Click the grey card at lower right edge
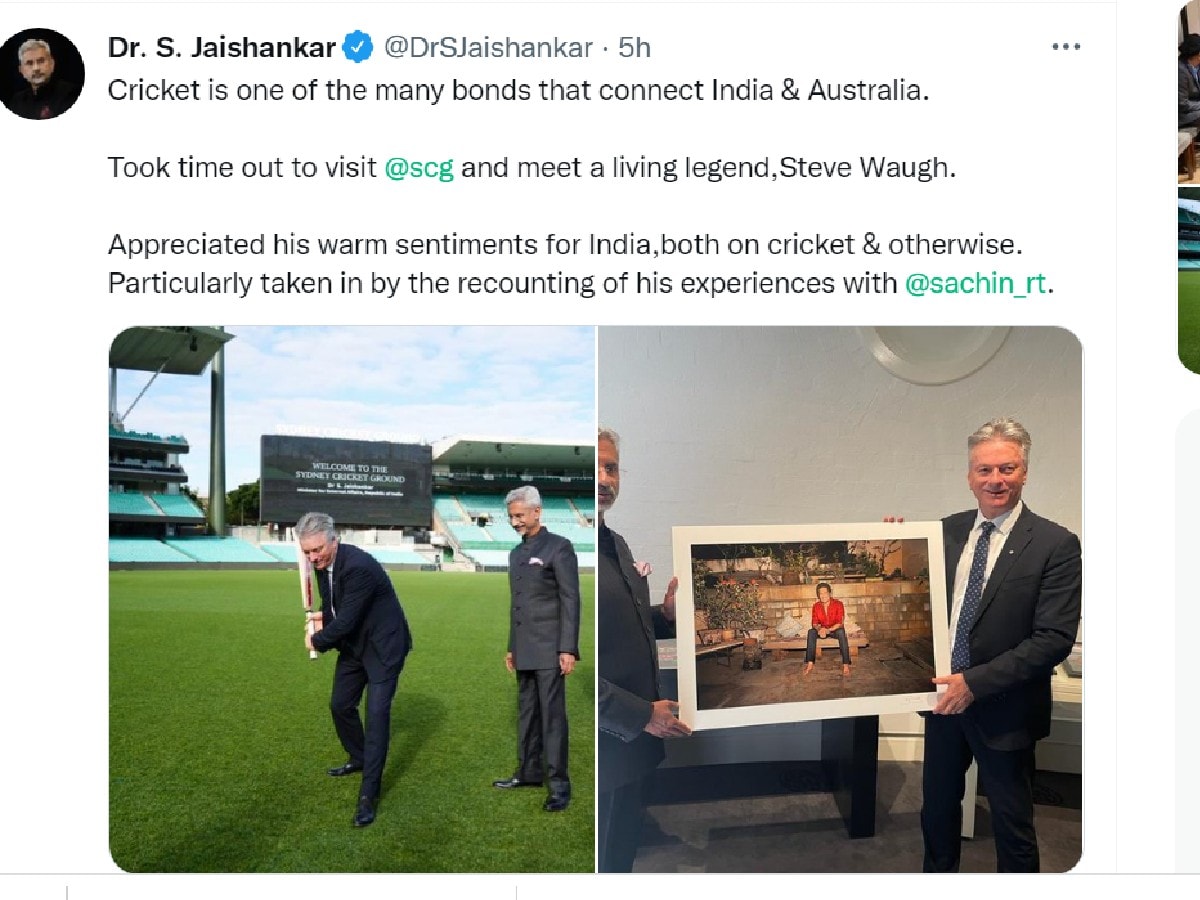 1186,640
